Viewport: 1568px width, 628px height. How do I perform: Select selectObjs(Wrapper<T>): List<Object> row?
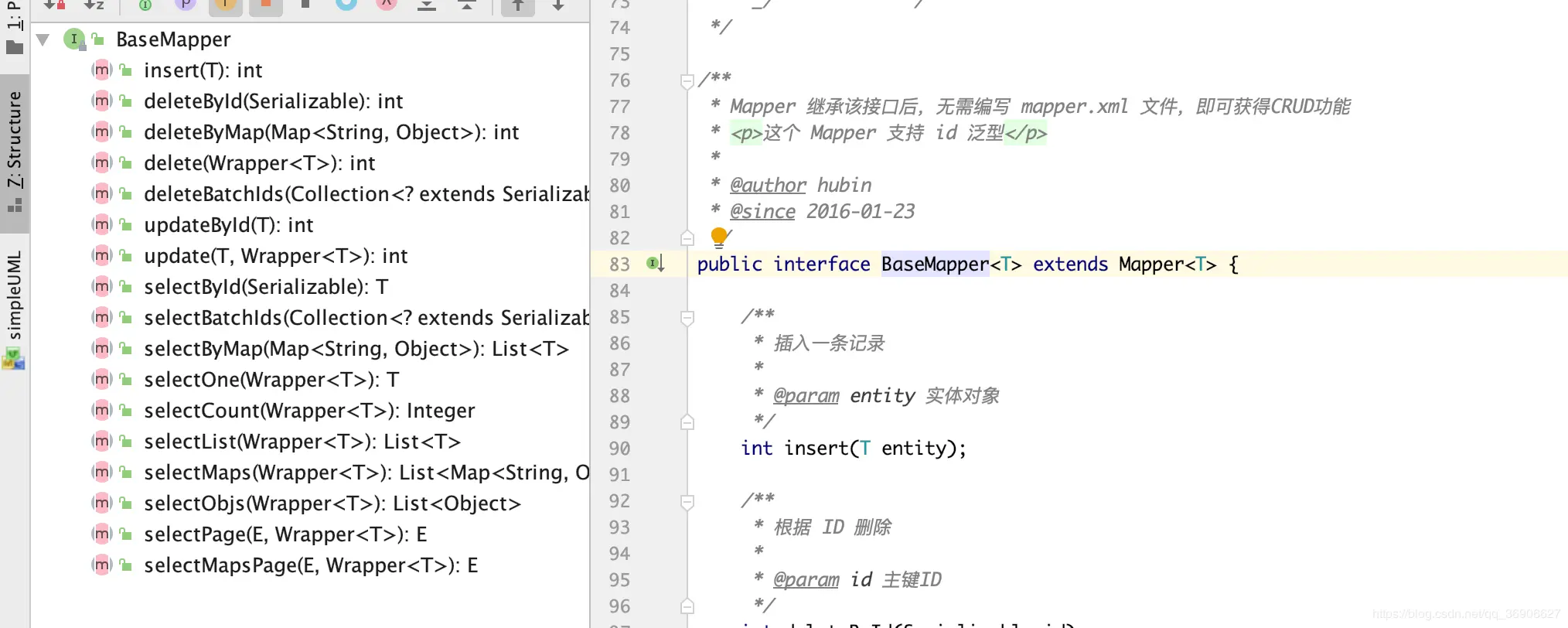(310, 503)
